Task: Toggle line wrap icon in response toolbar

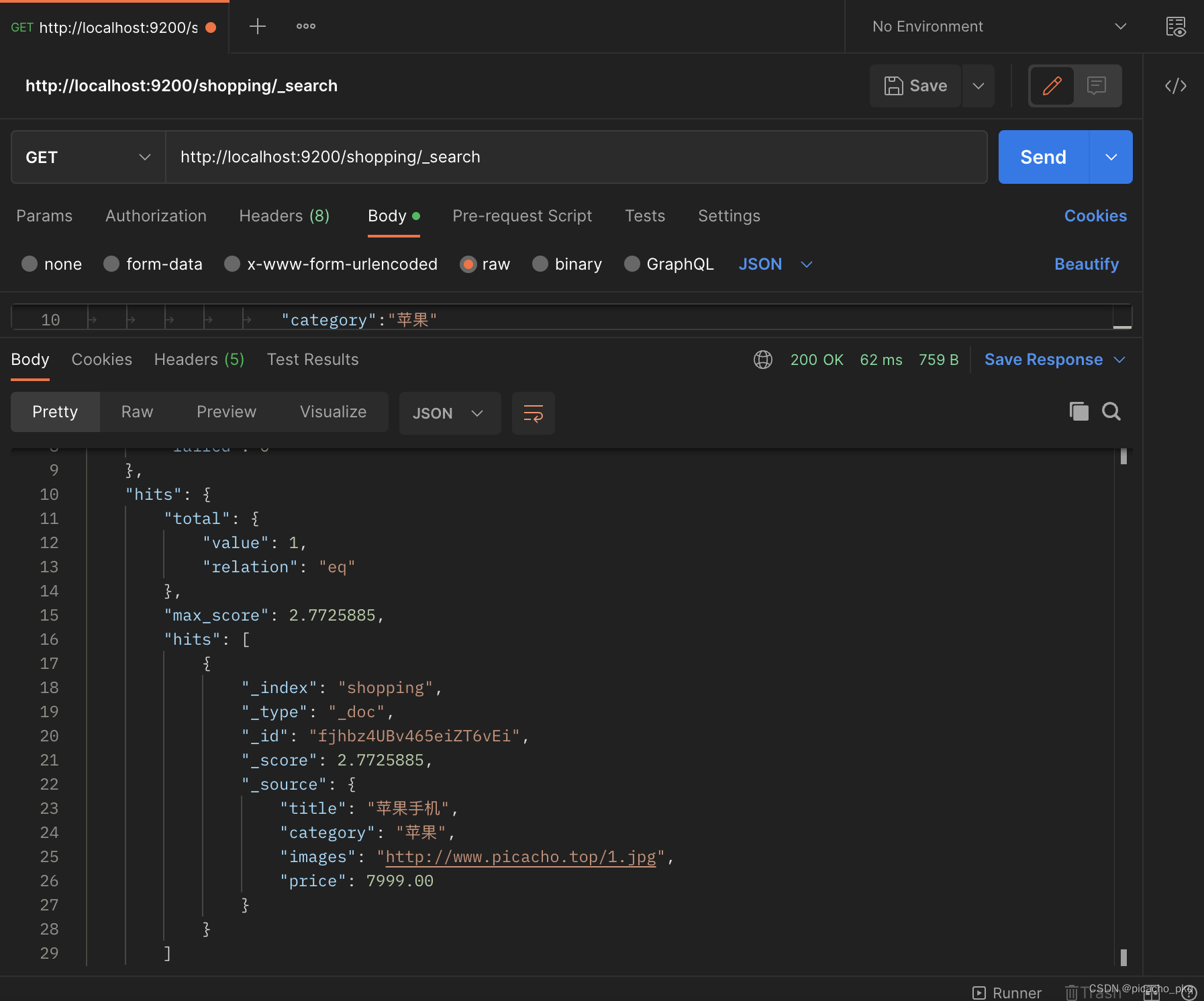Action: click(x=533, y=413)
